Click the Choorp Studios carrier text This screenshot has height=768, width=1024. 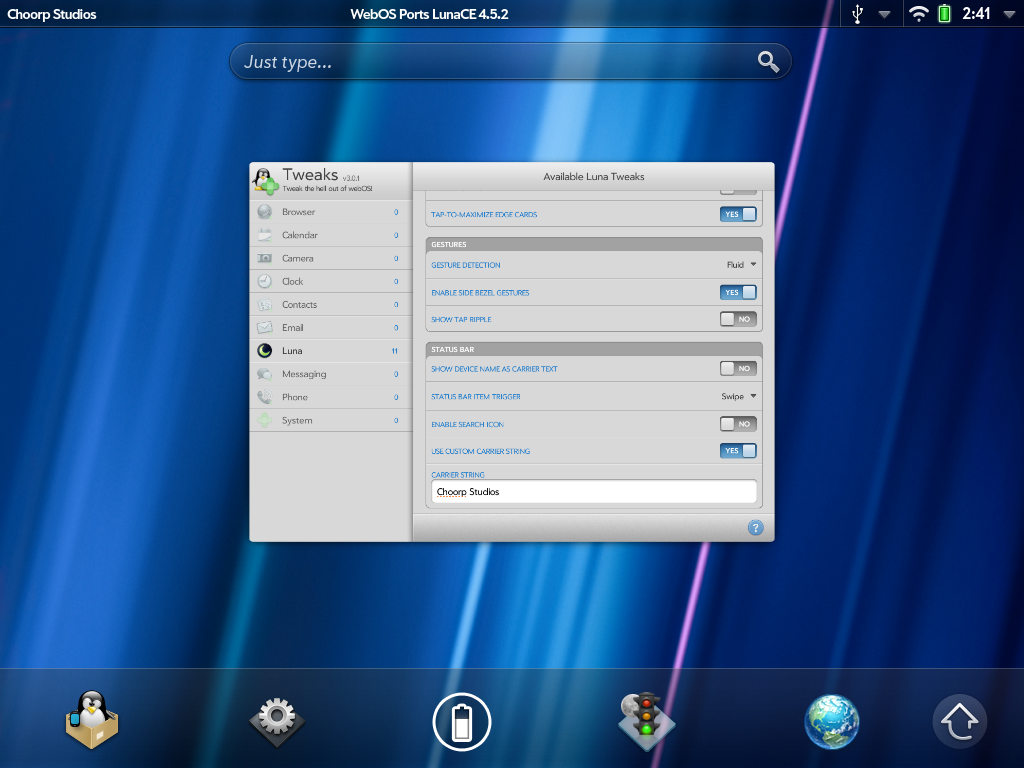coord(52,14)
